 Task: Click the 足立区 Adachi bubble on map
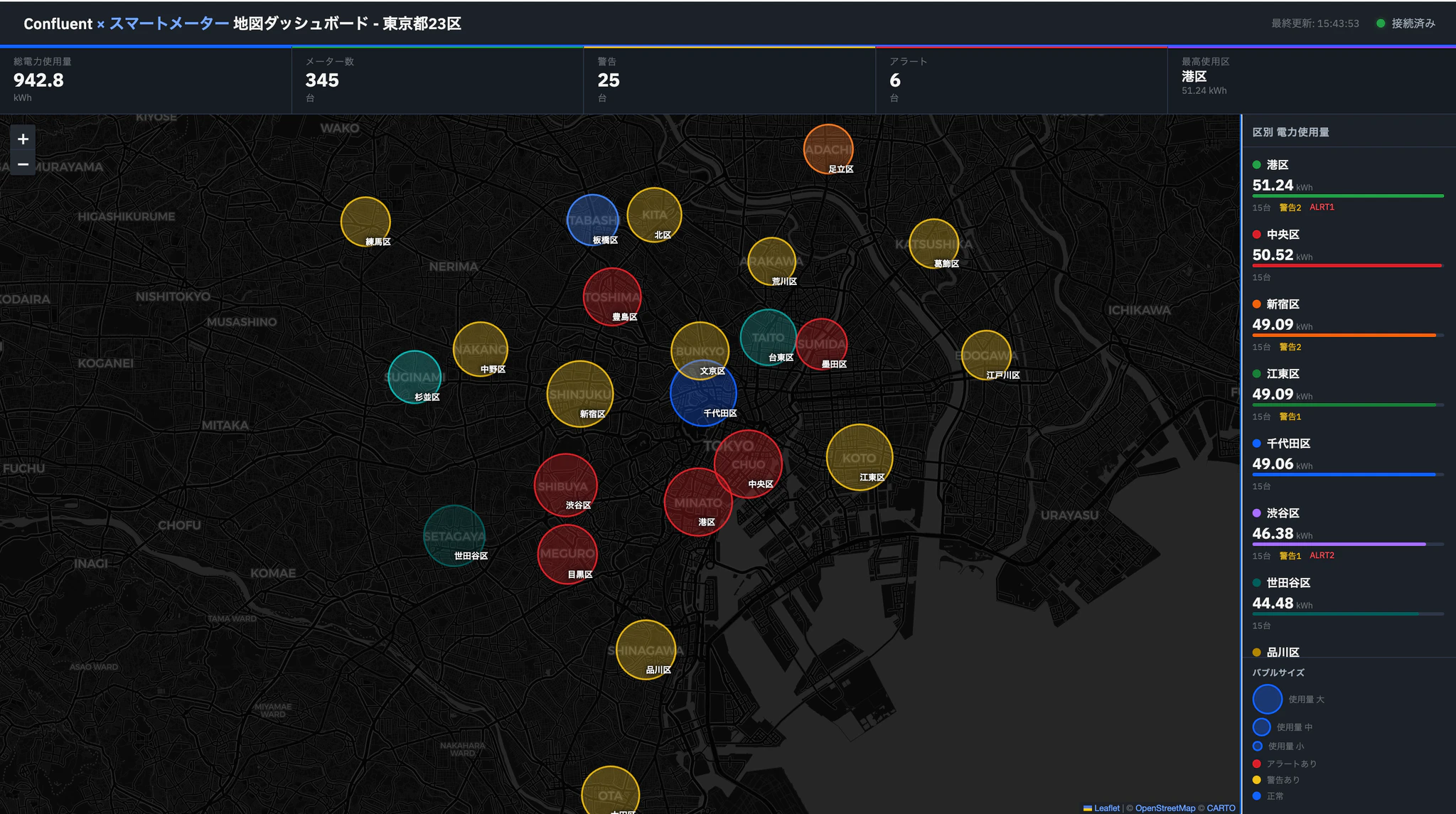pos(828,149)
